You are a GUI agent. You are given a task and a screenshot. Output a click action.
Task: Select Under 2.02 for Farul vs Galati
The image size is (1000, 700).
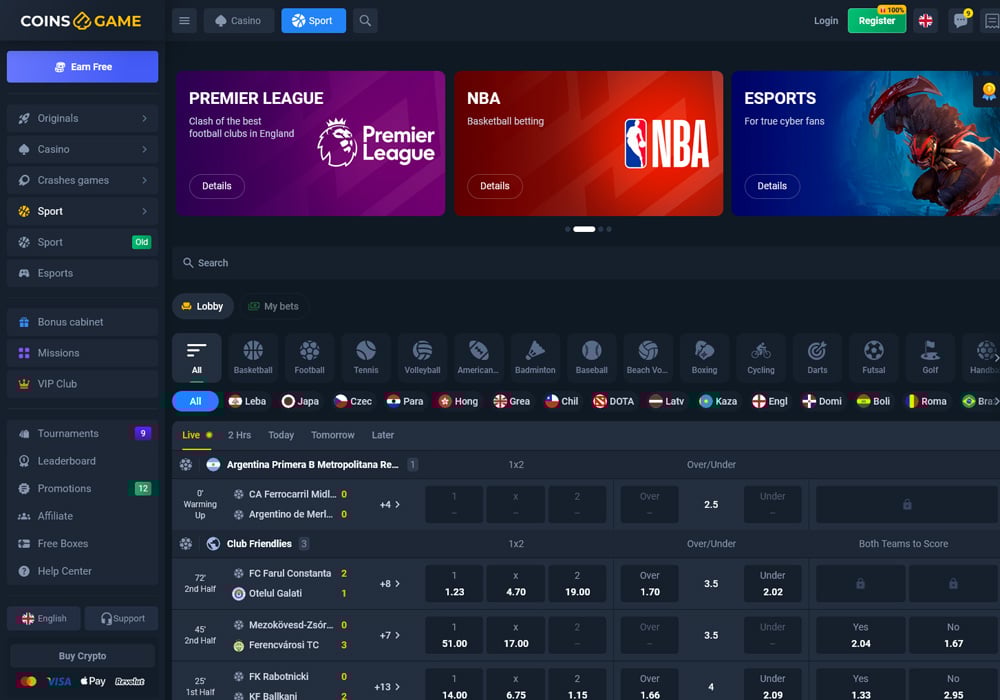pos(772,584)
